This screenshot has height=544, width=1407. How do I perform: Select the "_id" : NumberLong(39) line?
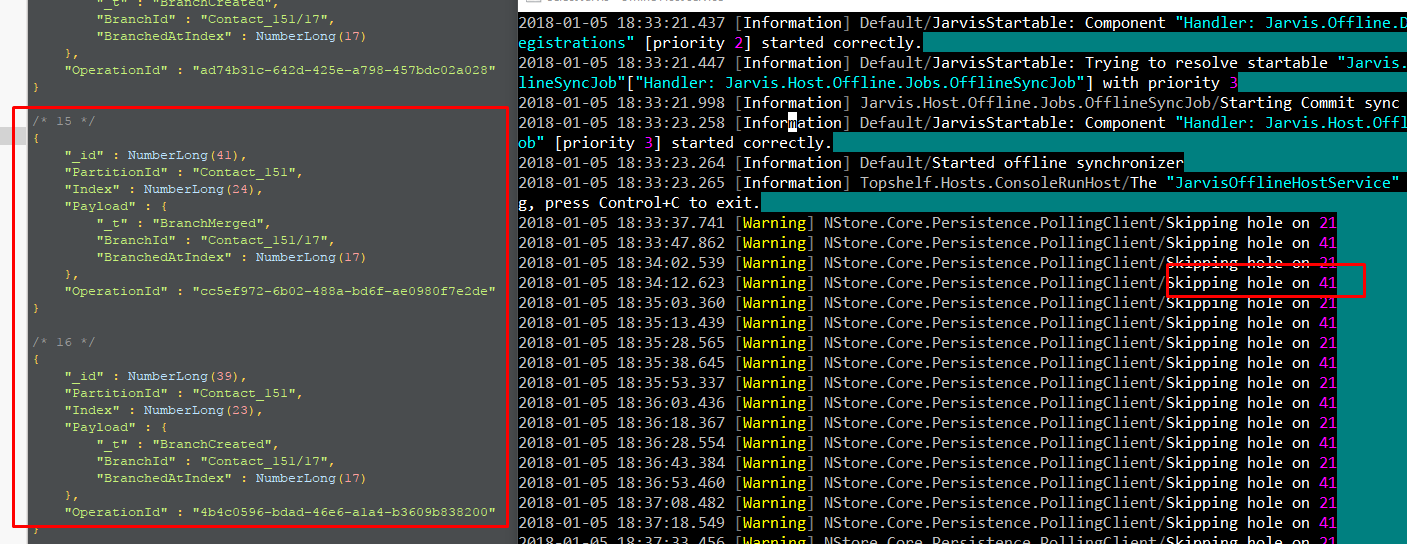pos(155,376)
